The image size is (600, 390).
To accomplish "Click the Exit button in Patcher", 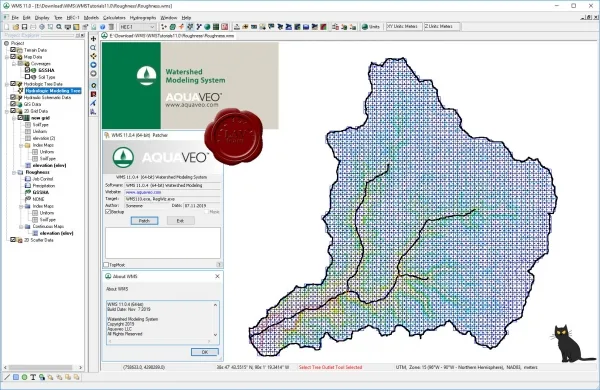I will click(181, 221).
